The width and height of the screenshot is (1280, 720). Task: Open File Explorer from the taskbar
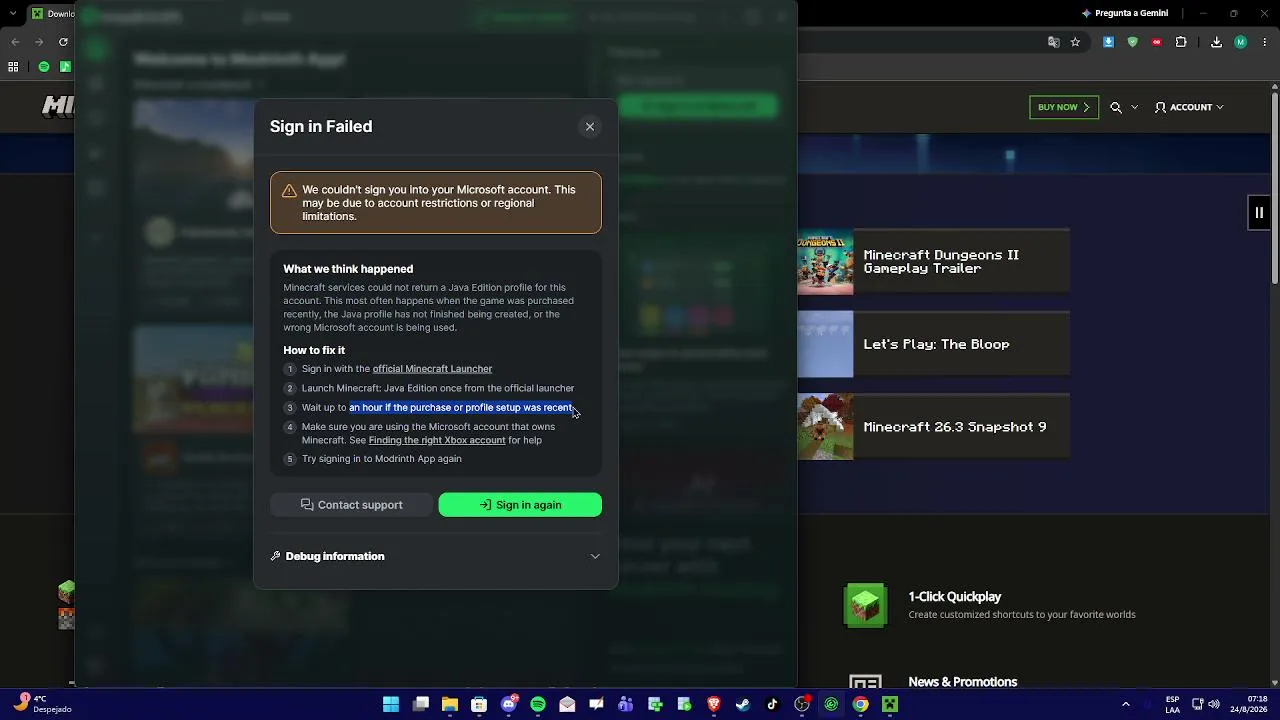coord(450,704)
